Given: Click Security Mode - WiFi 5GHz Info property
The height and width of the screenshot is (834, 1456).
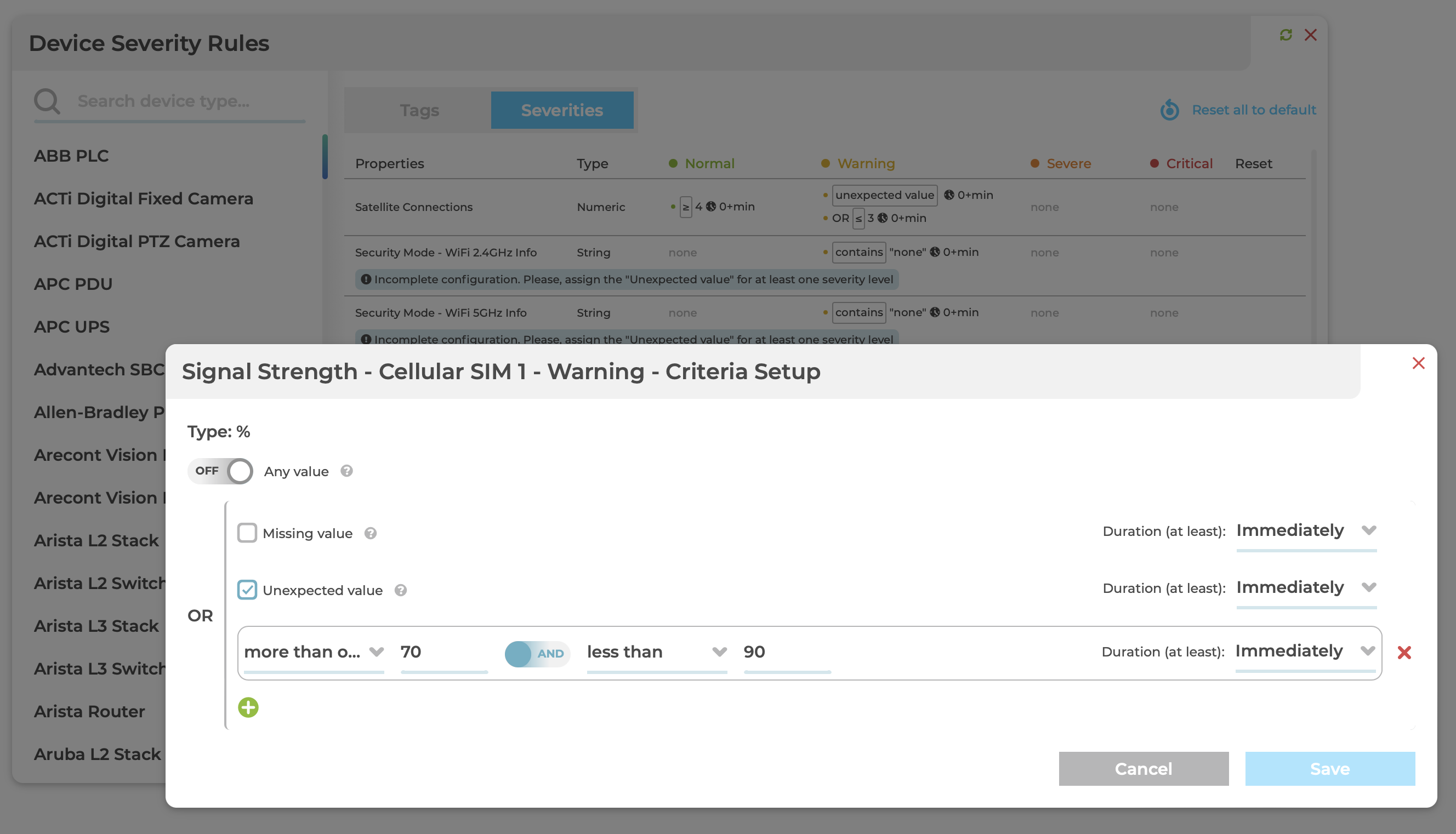Looking at the screenshot, I should 441,313.
